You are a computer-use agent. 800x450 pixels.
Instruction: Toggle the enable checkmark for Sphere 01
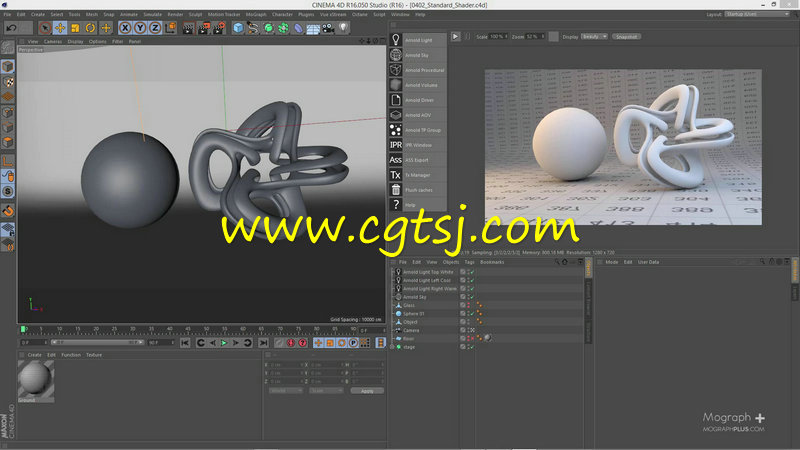click(472, 313)
